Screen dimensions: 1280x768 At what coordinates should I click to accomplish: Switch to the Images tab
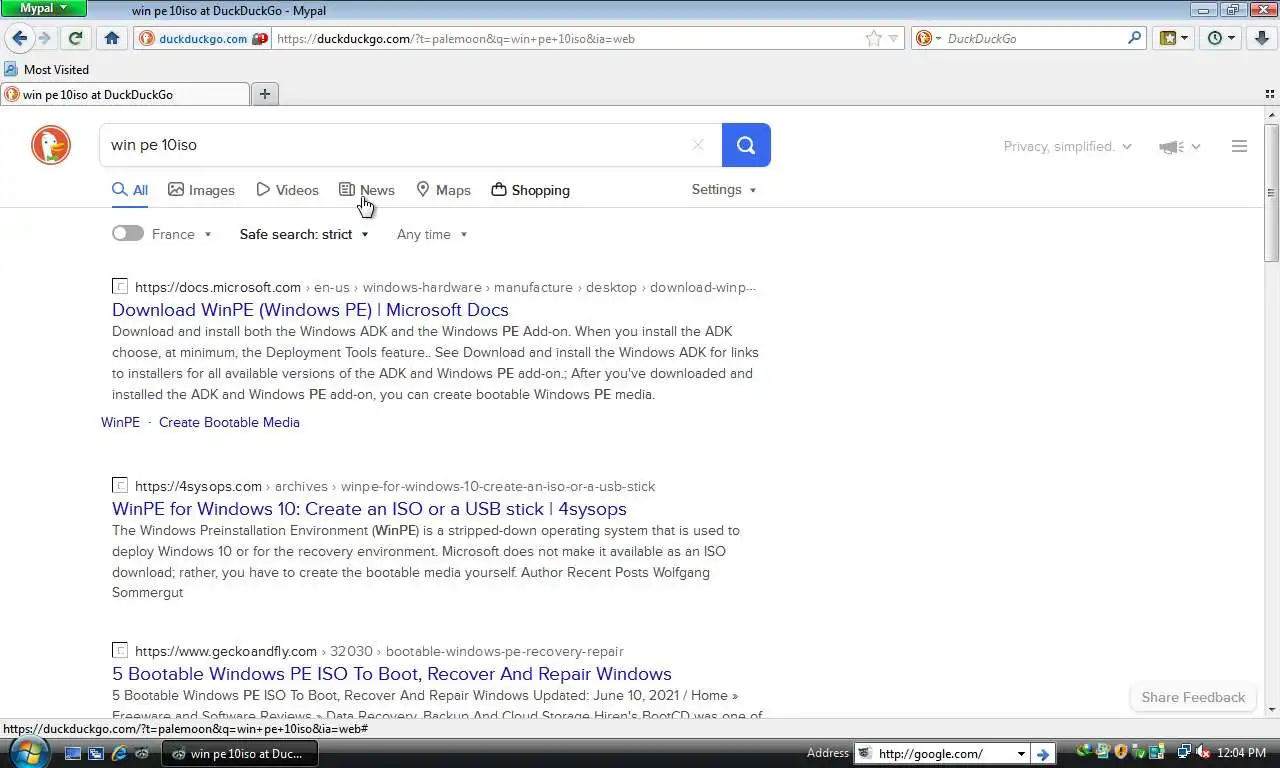click(x=201, y=190)
